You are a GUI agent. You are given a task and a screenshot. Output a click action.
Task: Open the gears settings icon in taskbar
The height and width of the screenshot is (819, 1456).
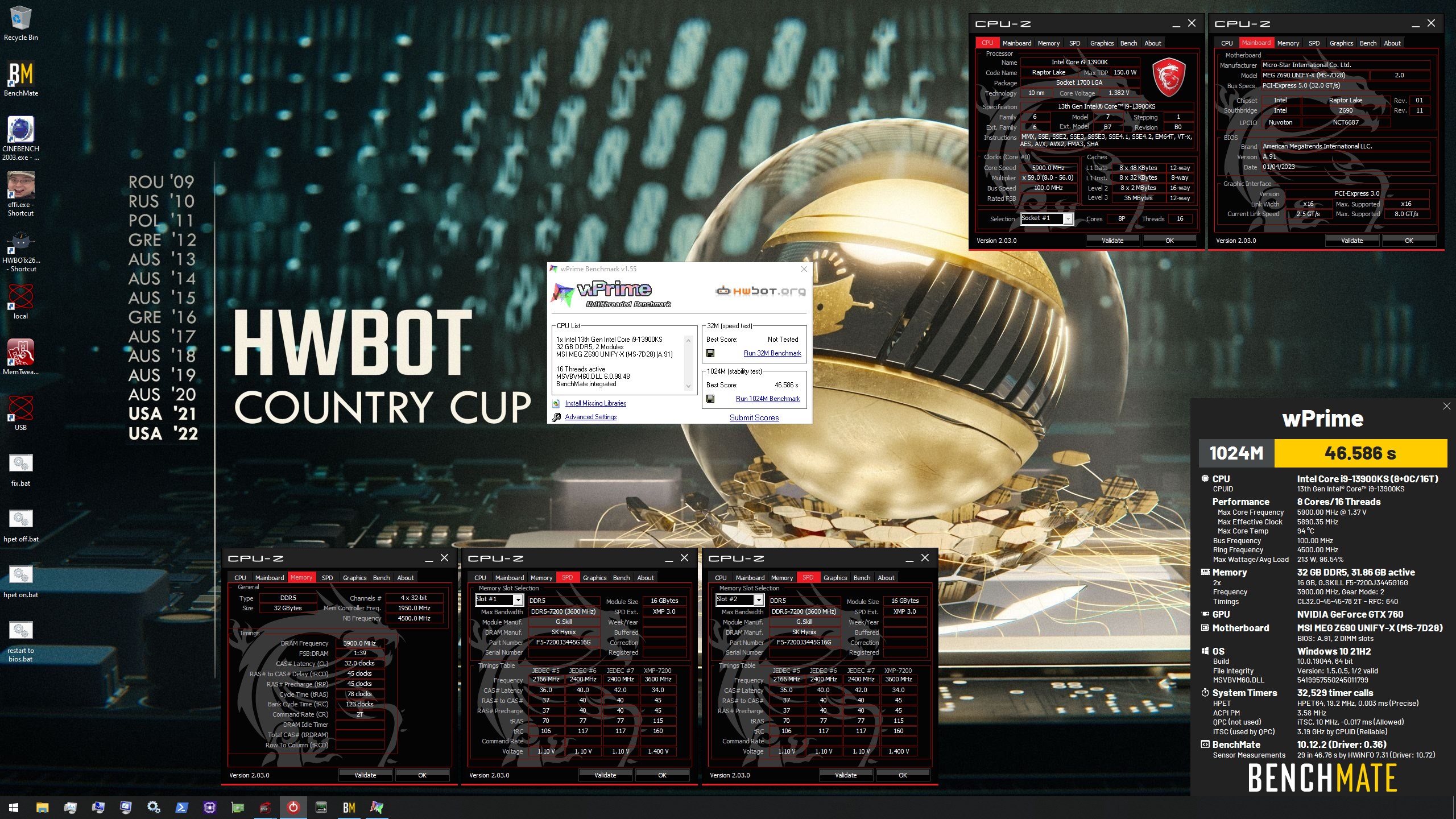154,808
